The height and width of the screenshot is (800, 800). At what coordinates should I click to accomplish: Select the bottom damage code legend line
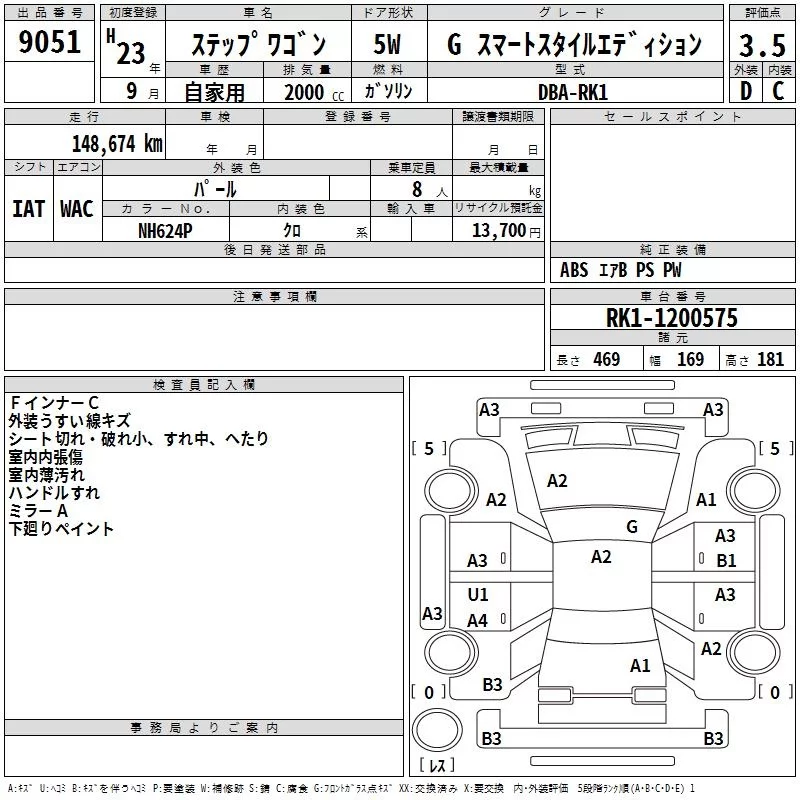tap(351, 789)
